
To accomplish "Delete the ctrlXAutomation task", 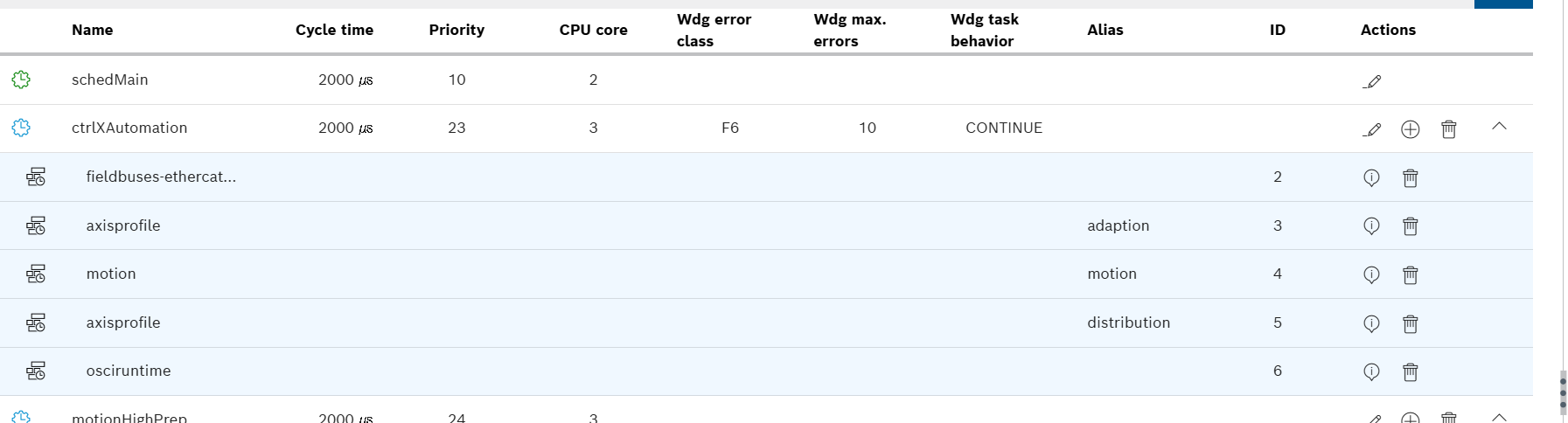I will click(1448, 129).
